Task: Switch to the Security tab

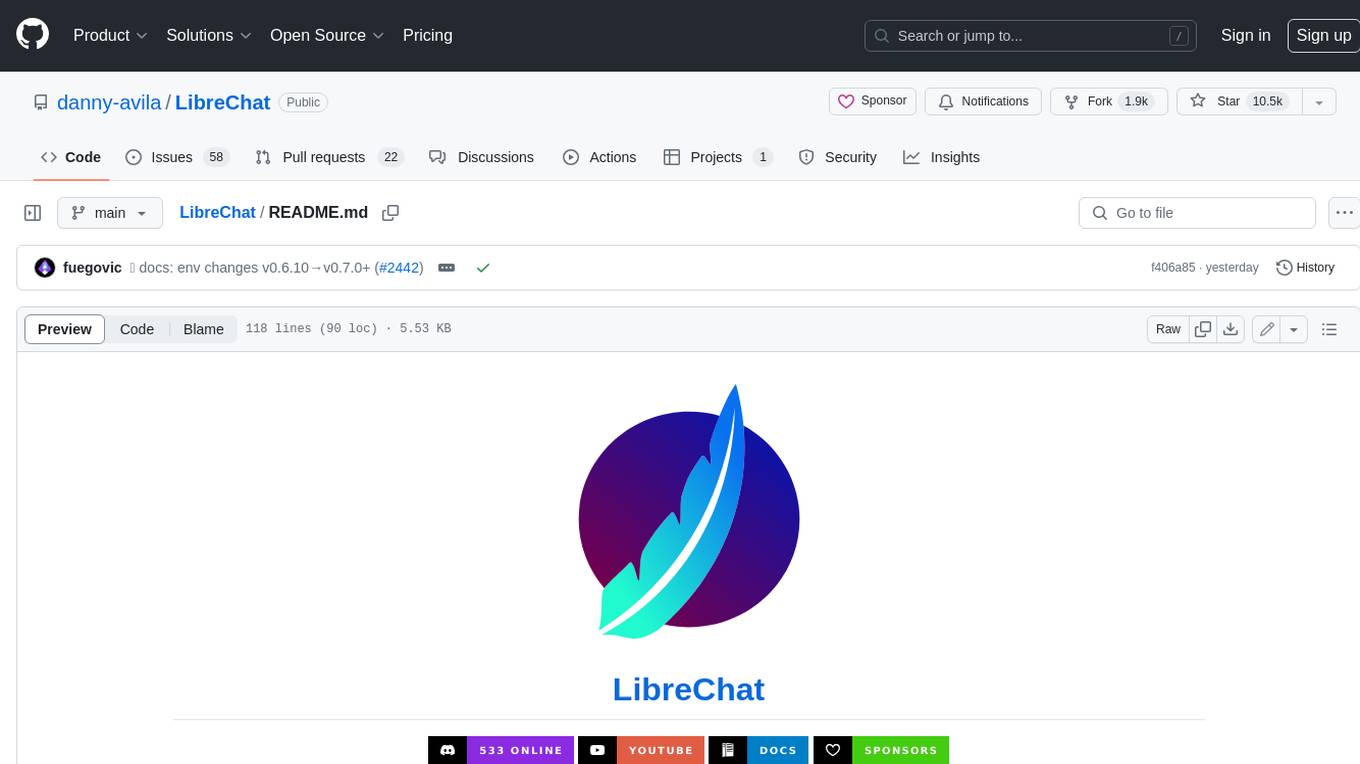Action: (838, 157)
